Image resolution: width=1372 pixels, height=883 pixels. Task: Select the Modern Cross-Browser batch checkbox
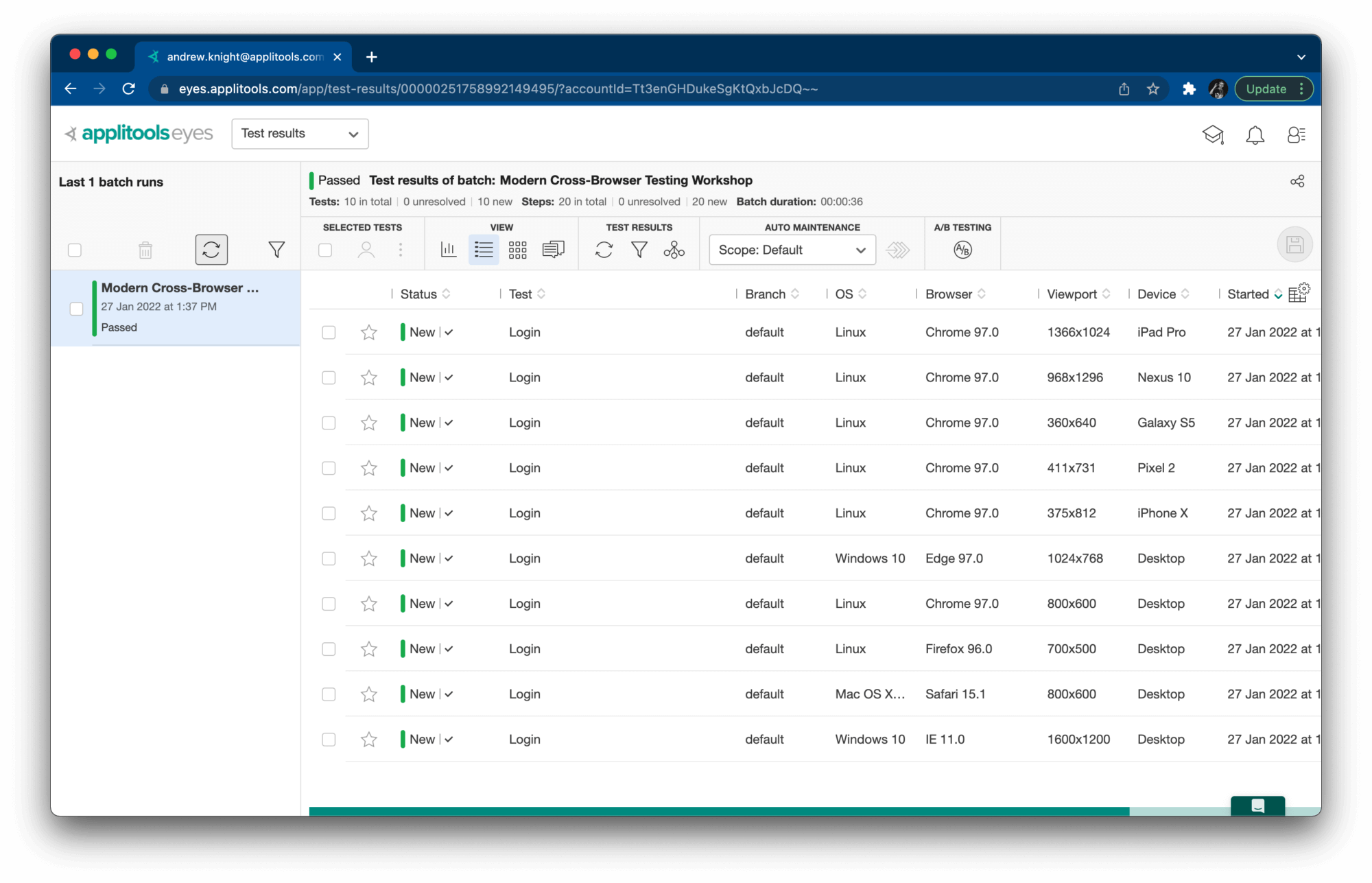click(75, 309)
